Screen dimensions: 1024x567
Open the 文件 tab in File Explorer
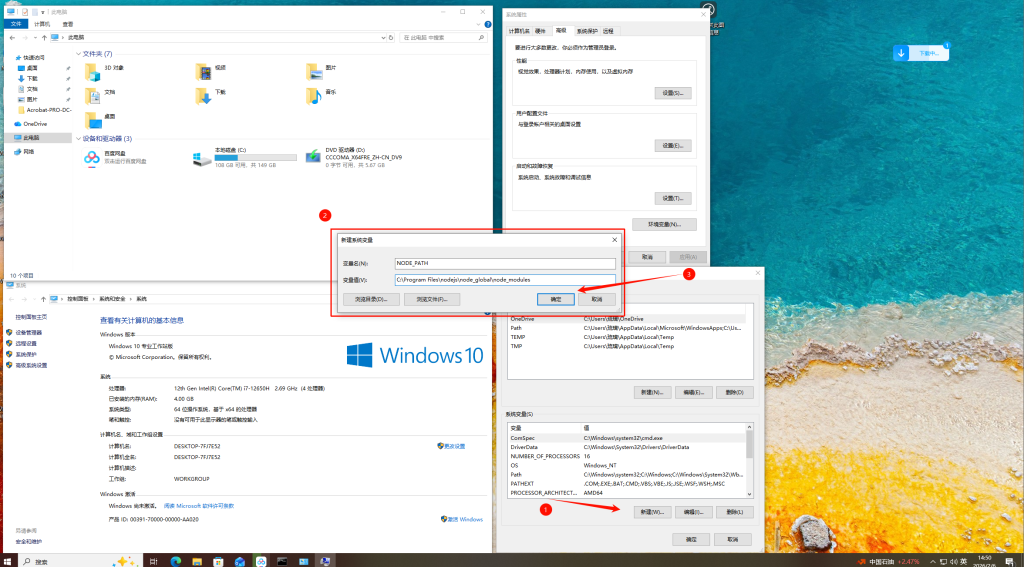click(16, 24)
